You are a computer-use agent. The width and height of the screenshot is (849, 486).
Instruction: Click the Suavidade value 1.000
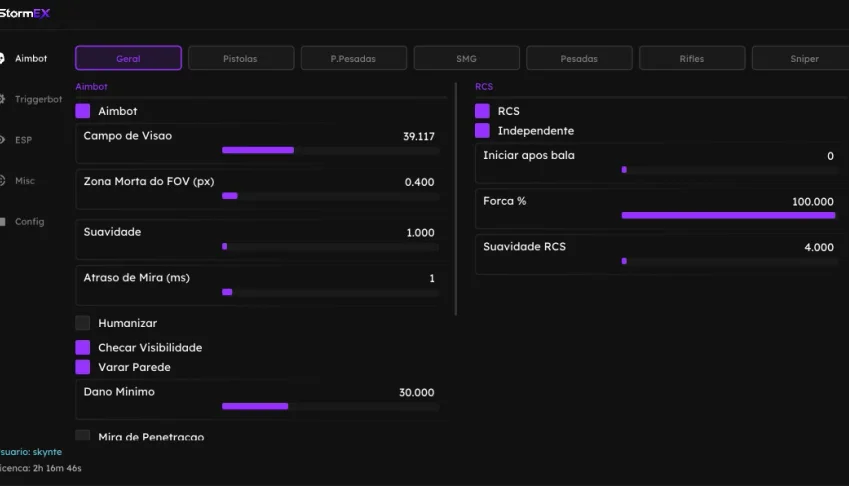(x=420, y=233)
